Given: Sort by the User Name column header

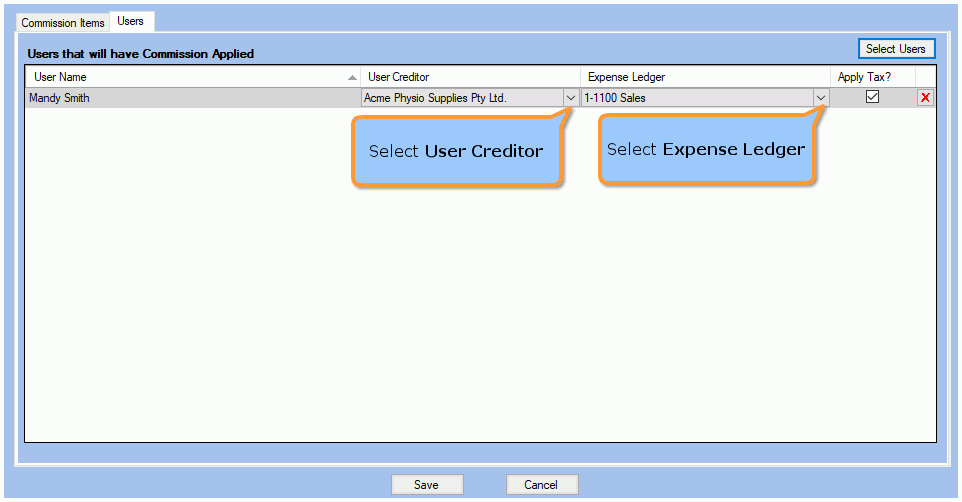Looking at the screenshot, I should point(193,77).
